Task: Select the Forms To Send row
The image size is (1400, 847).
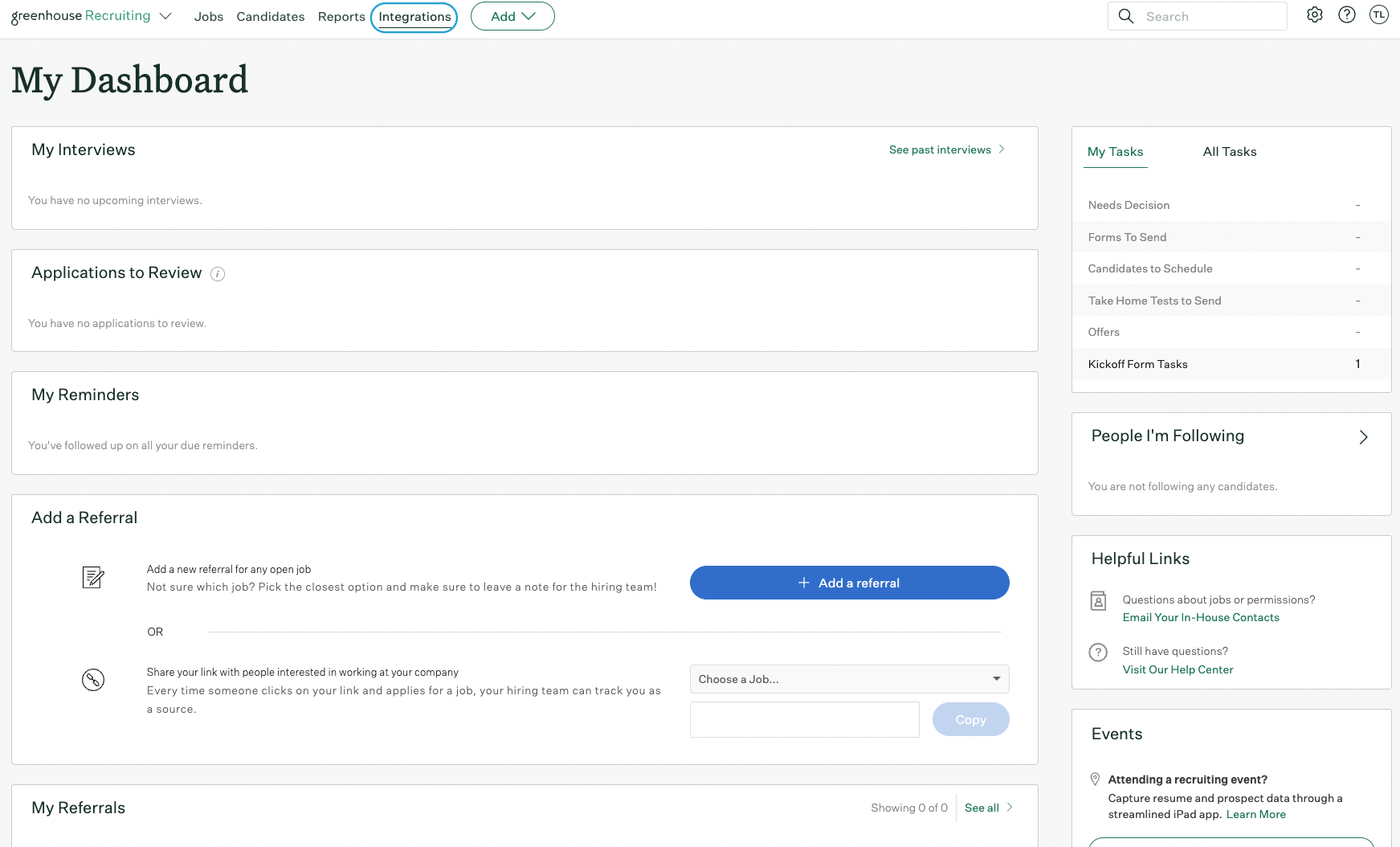Action: 1231,237
